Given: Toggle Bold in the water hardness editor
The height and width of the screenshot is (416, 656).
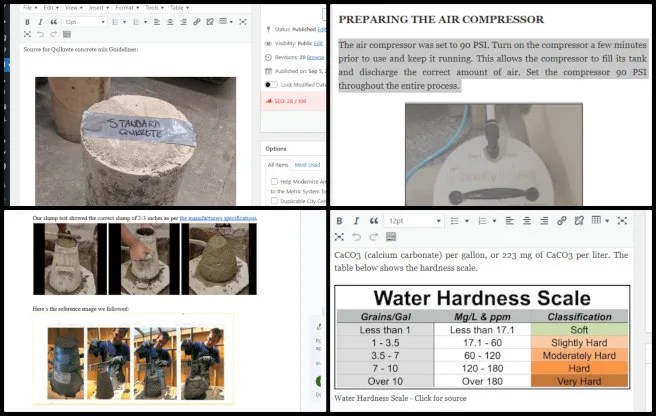Looking at the screenshot, I should tap(339, 221).
